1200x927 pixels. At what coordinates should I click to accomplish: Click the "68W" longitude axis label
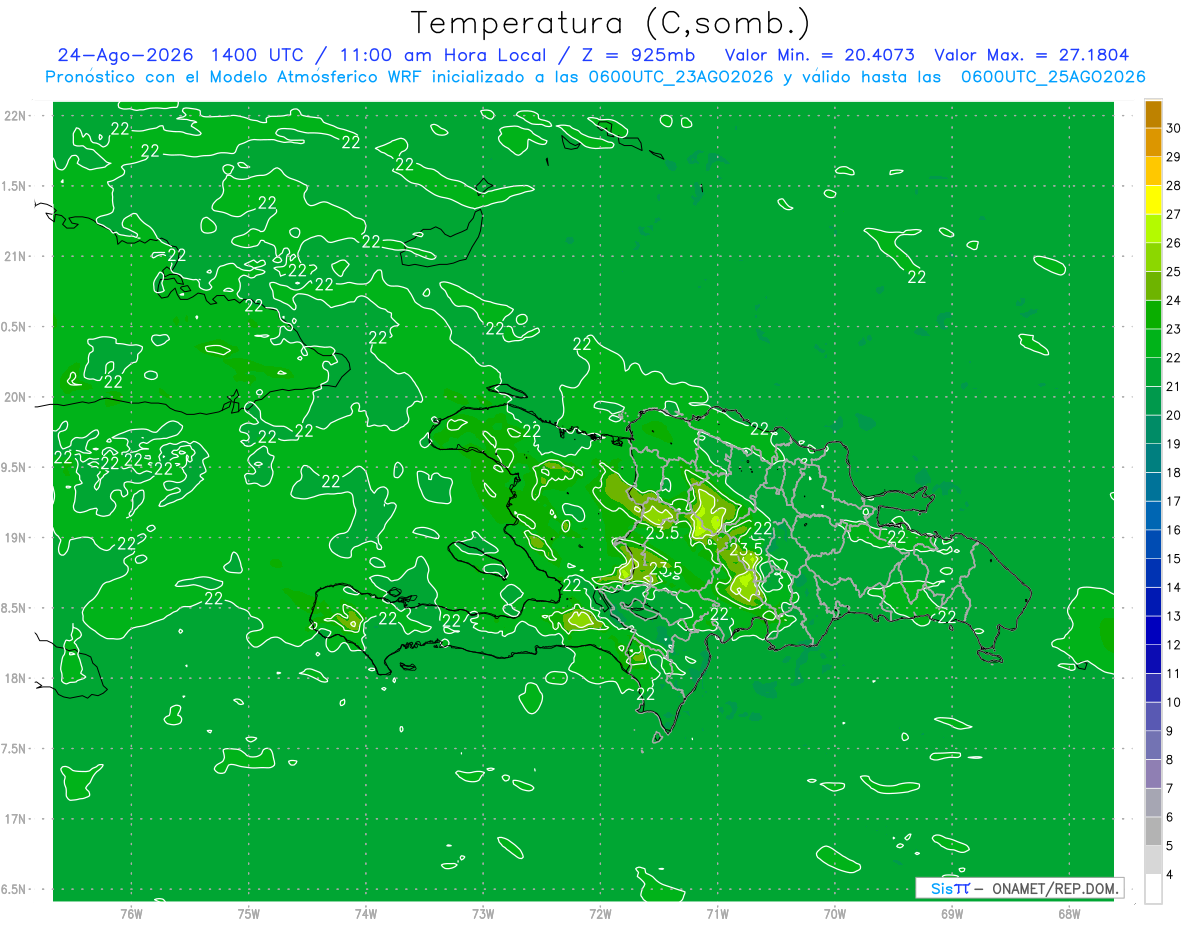[1069, 913]
